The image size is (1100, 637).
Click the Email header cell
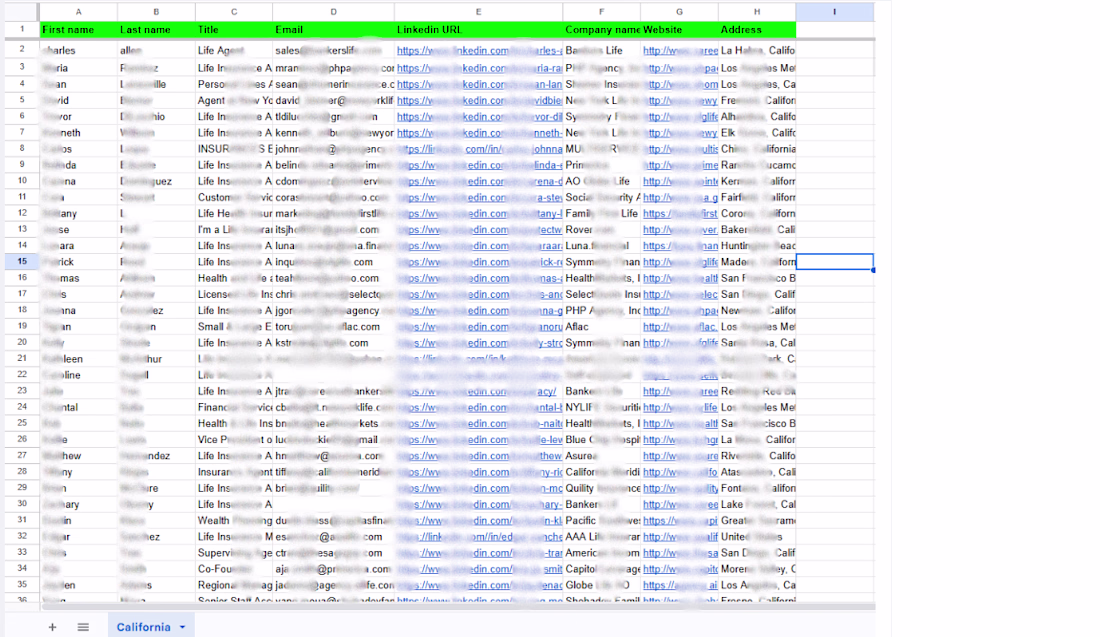point(334,29)
